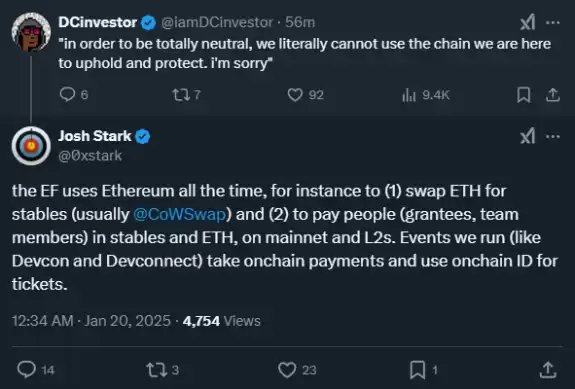The height and width of the screenshot is (389, 575).
Task: Share Josh Stark's tweet
Action: pos(548,370)
